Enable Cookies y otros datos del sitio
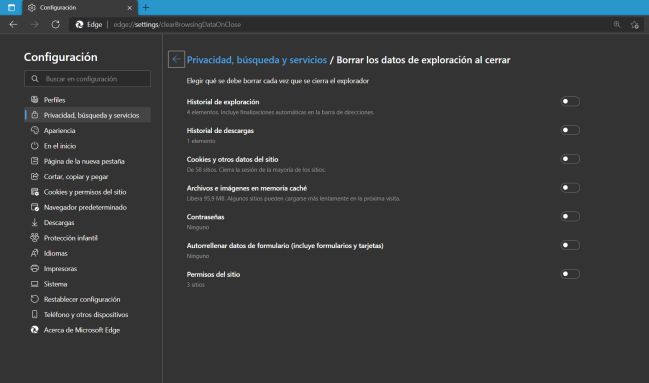Screen dimensions: 649x383 [570, 159]
